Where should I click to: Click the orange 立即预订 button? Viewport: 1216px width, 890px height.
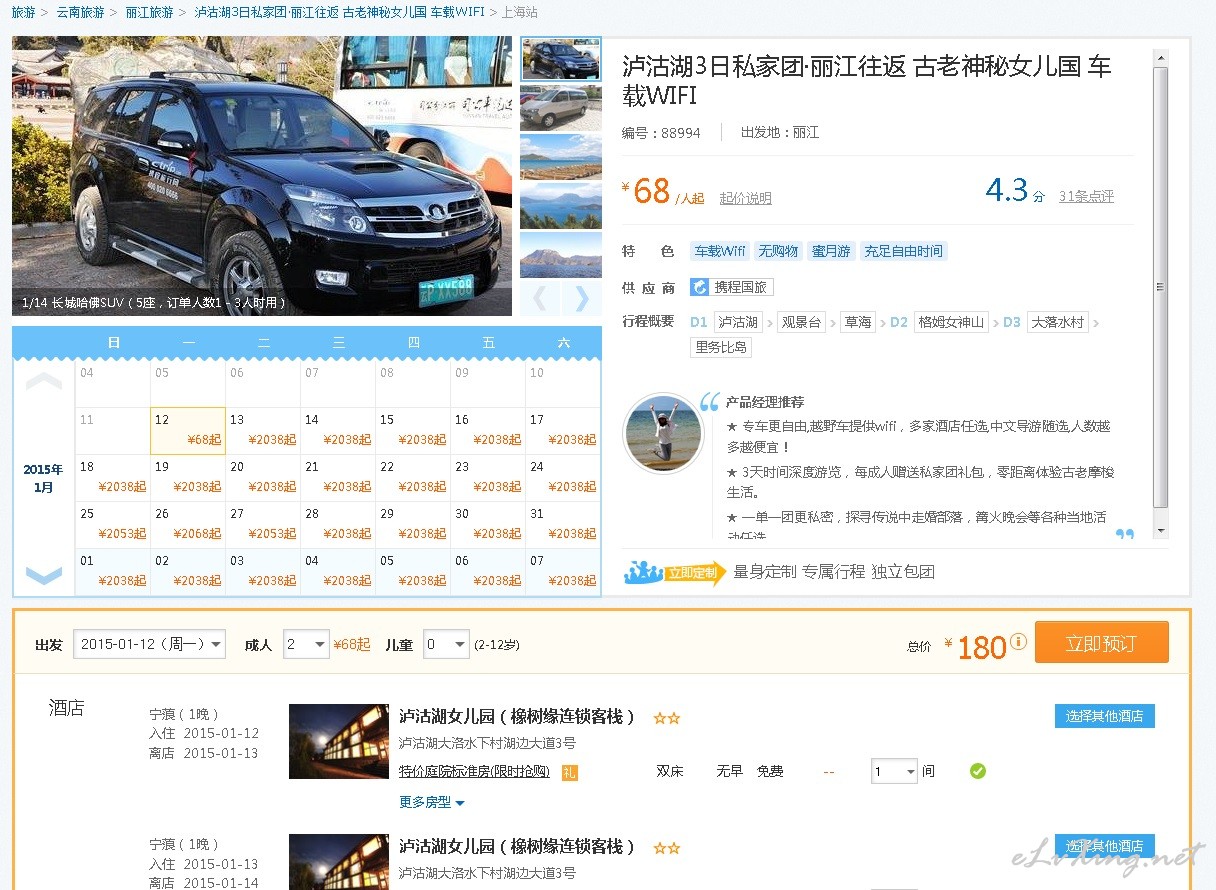point(1101,643)
